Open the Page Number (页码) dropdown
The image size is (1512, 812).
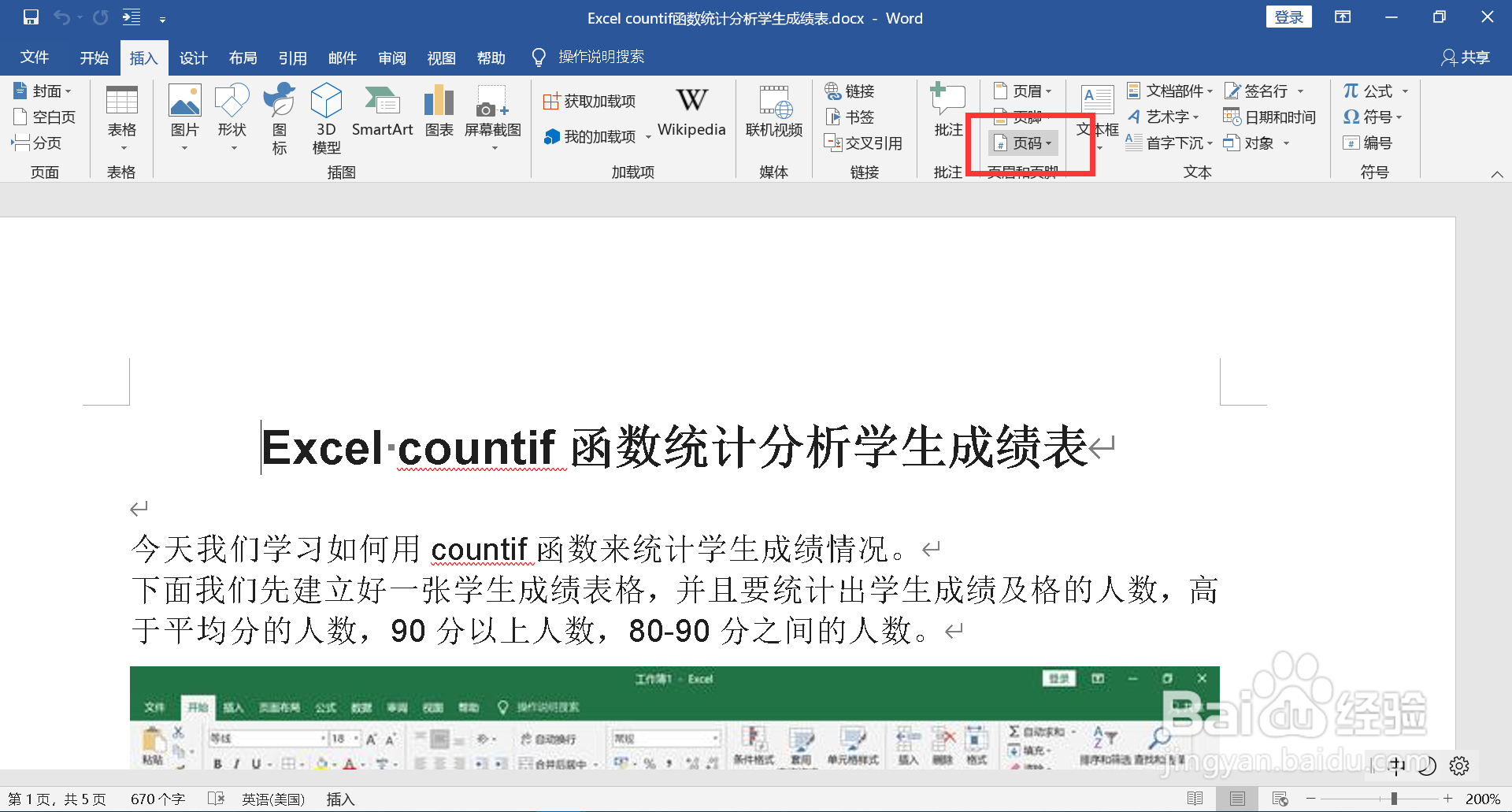(x=1023, y=143)
